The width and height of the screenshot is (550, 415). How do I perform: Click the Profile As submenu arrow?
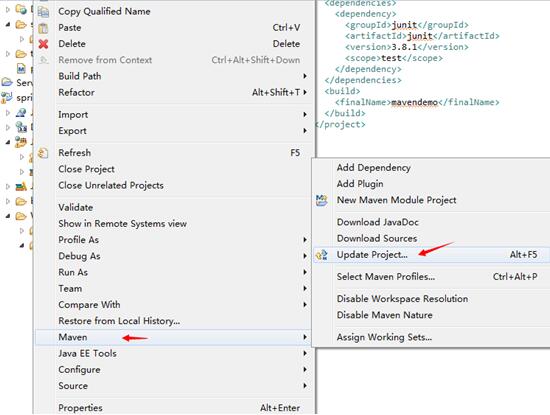pos(305,240)
